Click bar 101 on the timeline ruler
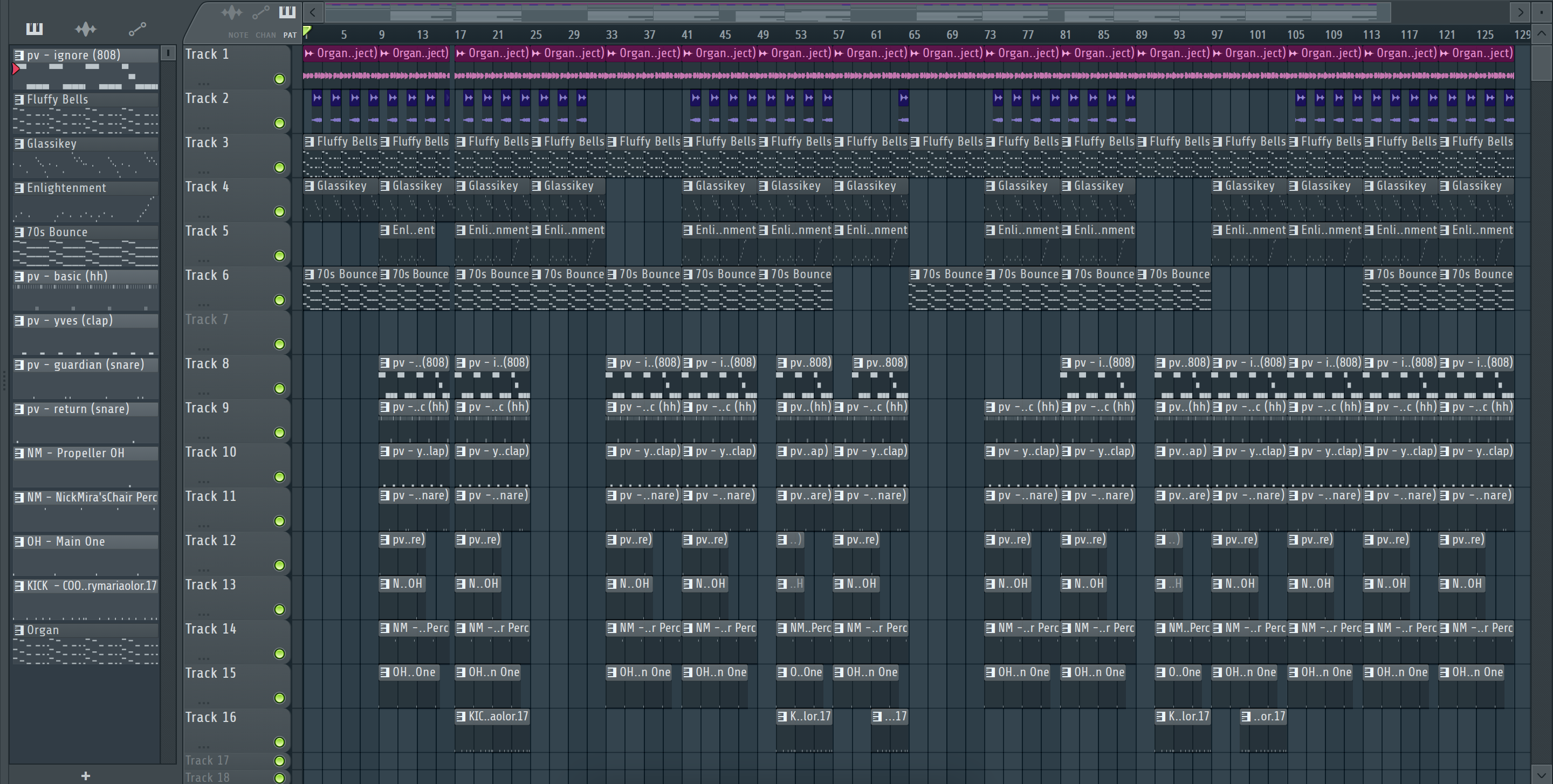The height and width of the screenshot is (784, 1553). (1257, 35)
